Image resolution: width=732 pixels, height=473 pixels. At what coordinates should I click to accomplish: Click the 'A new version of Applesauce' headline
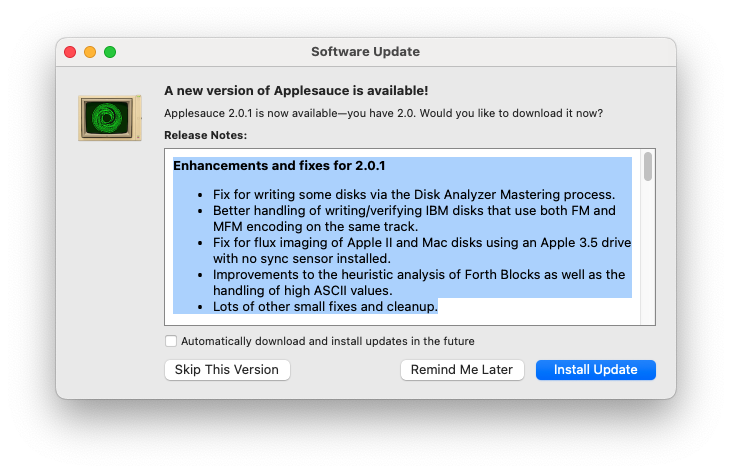pyautogui.click(x=296, y=90)
